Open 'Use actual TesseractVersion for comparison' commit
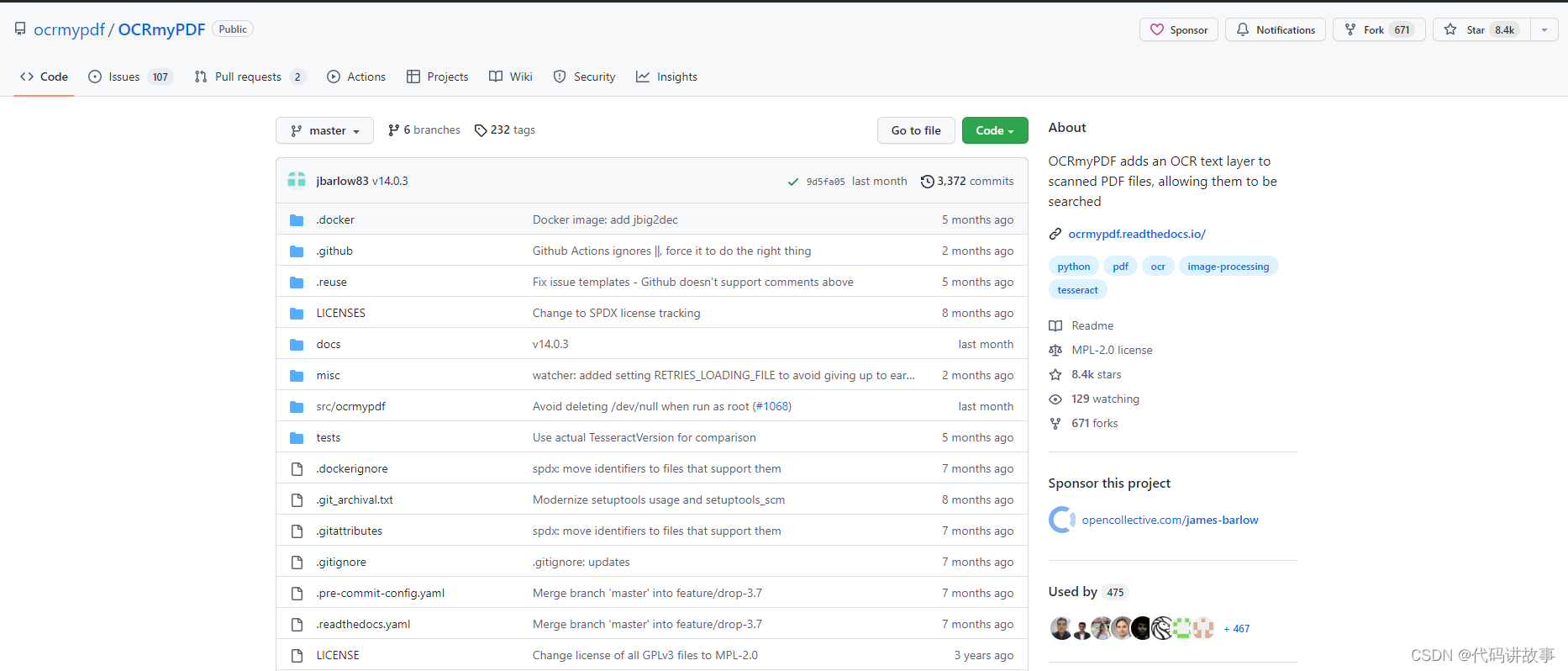Image resolution: width=1568 pixels, height=671 pixels. click(x=644, y=437)
